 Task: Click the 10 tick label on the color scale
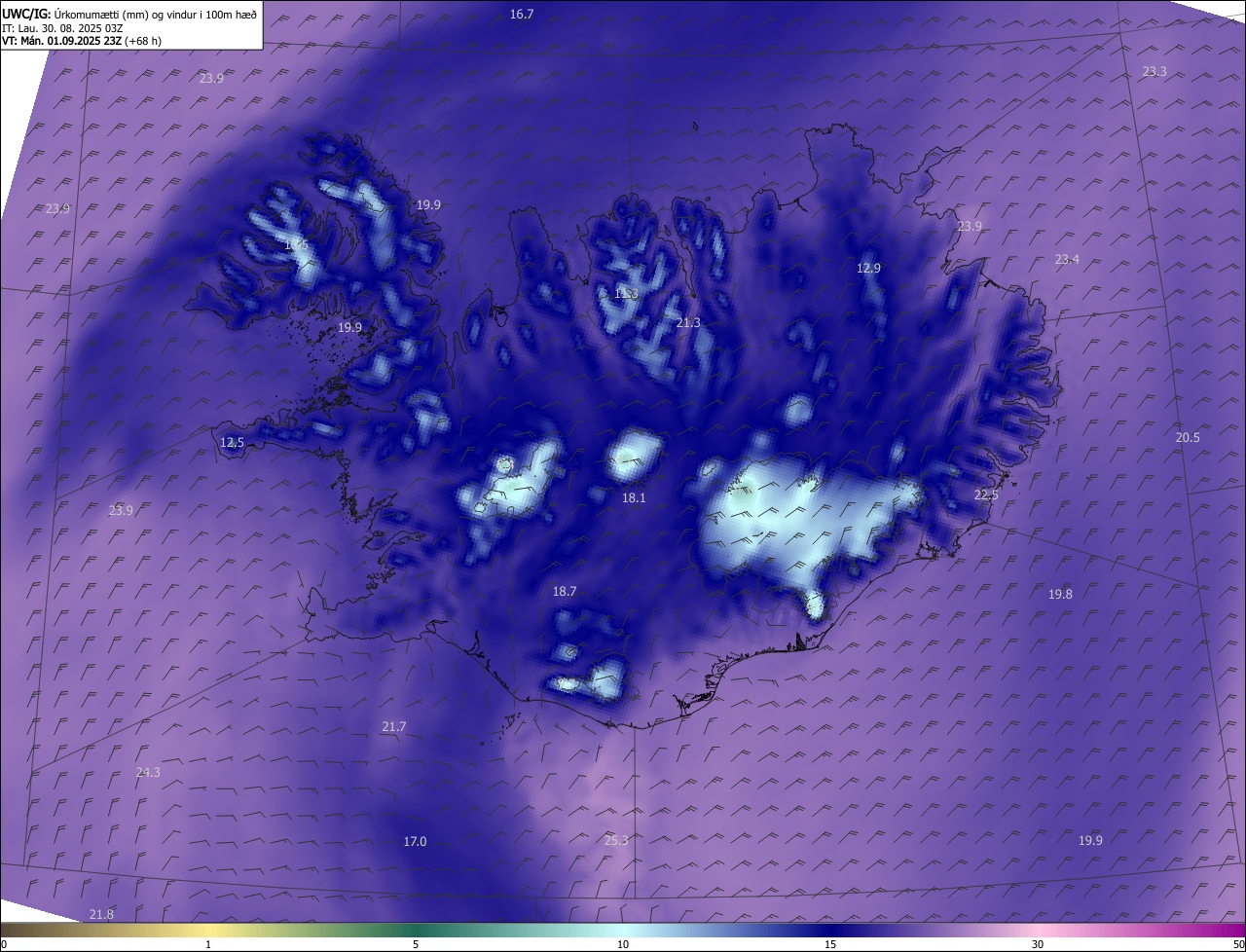point(623,944)
